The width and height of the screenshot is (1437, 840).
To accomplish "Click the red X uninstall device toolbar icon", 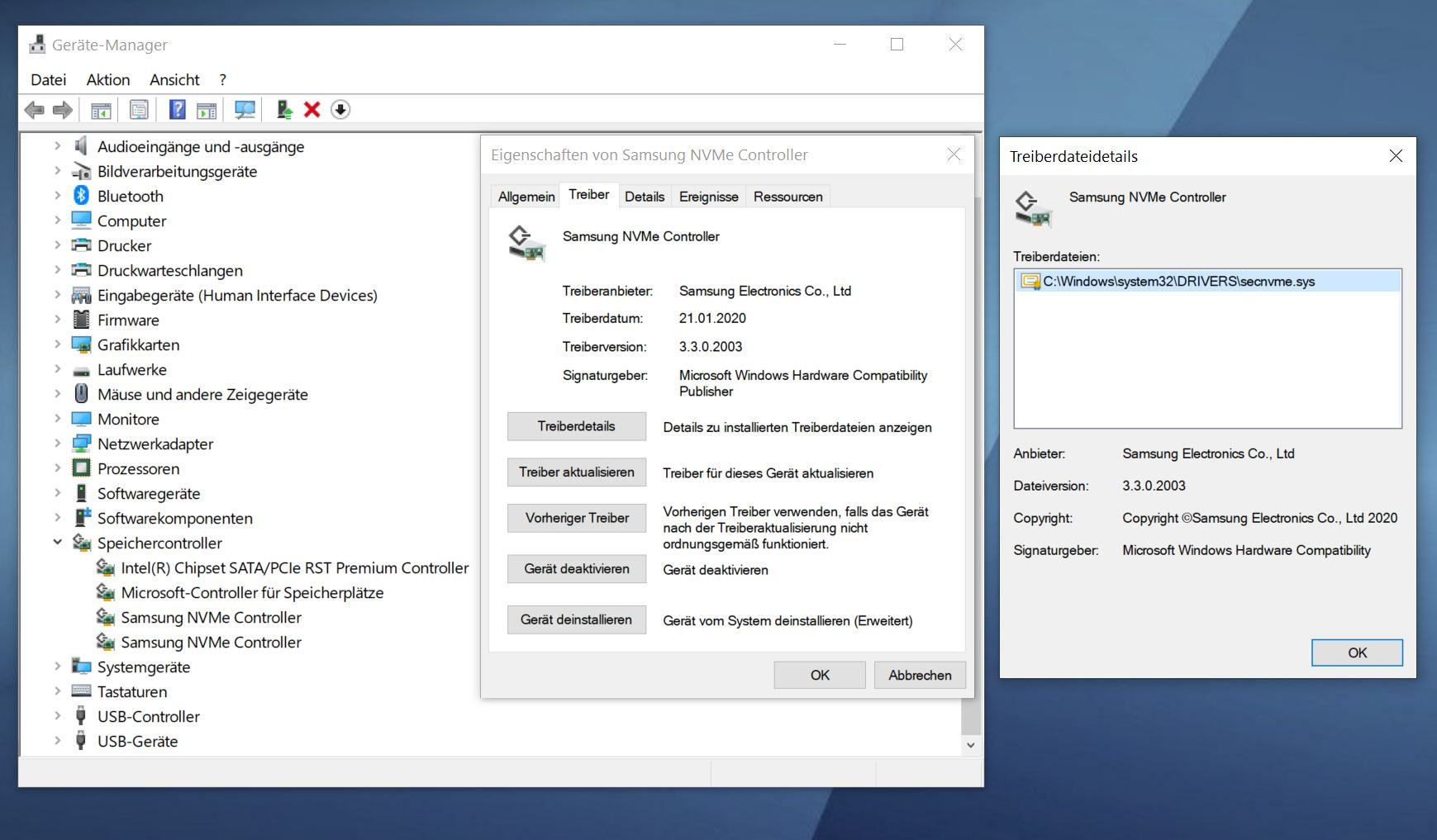I will [x=312, y=110].
